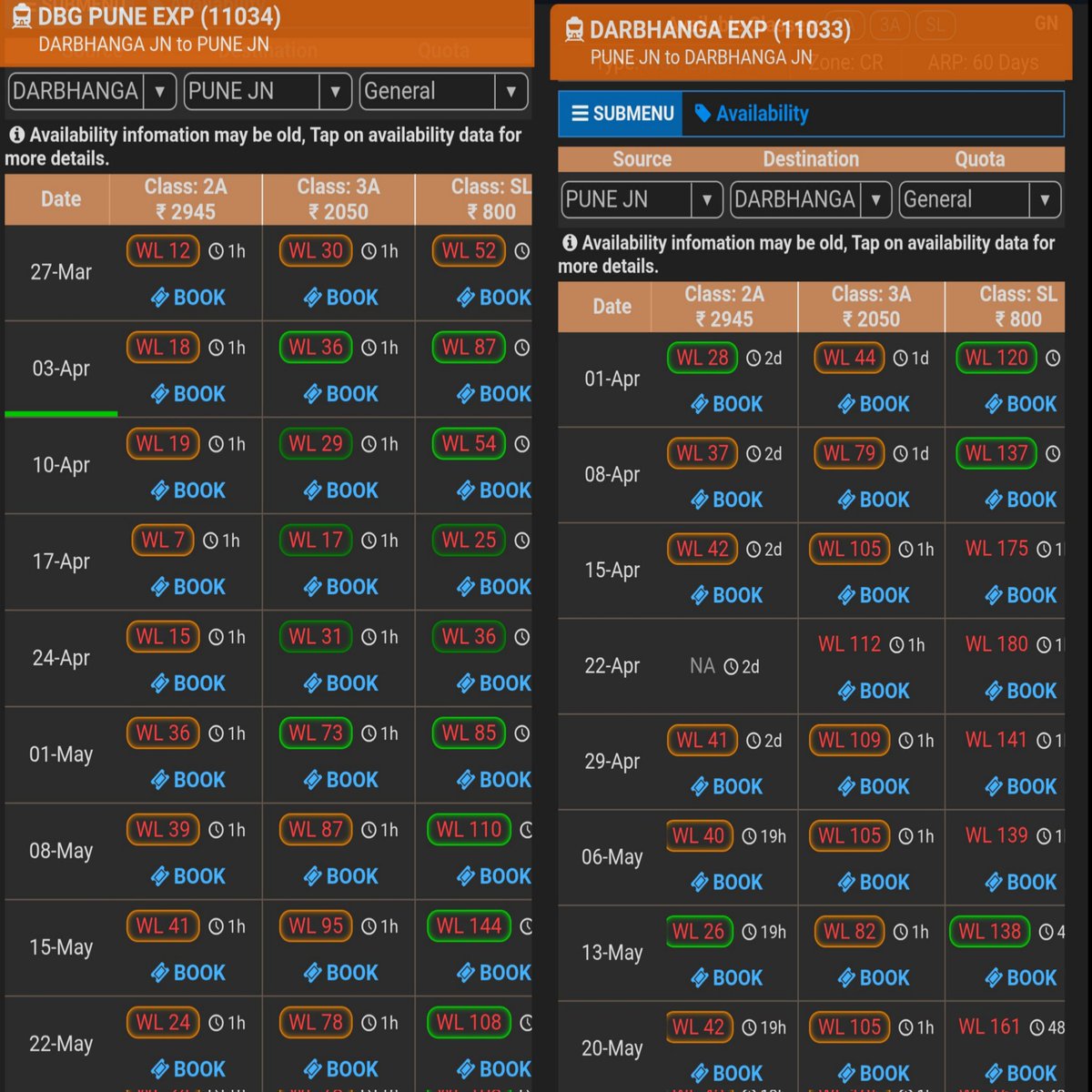This screenshot has height=1092, width=1092.
Task: Book SL ticket for 15-Apr in right panel
Action: pos(1021,595)
